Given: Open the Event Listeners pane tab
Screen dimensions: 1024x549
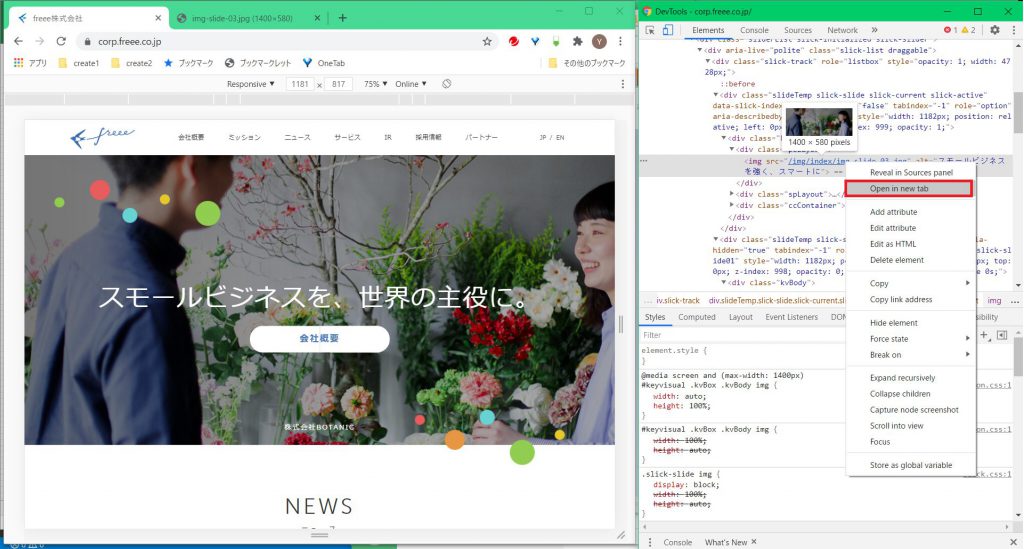Looking at the screenshot, I should pyautogui.click(x=792, y=317).
